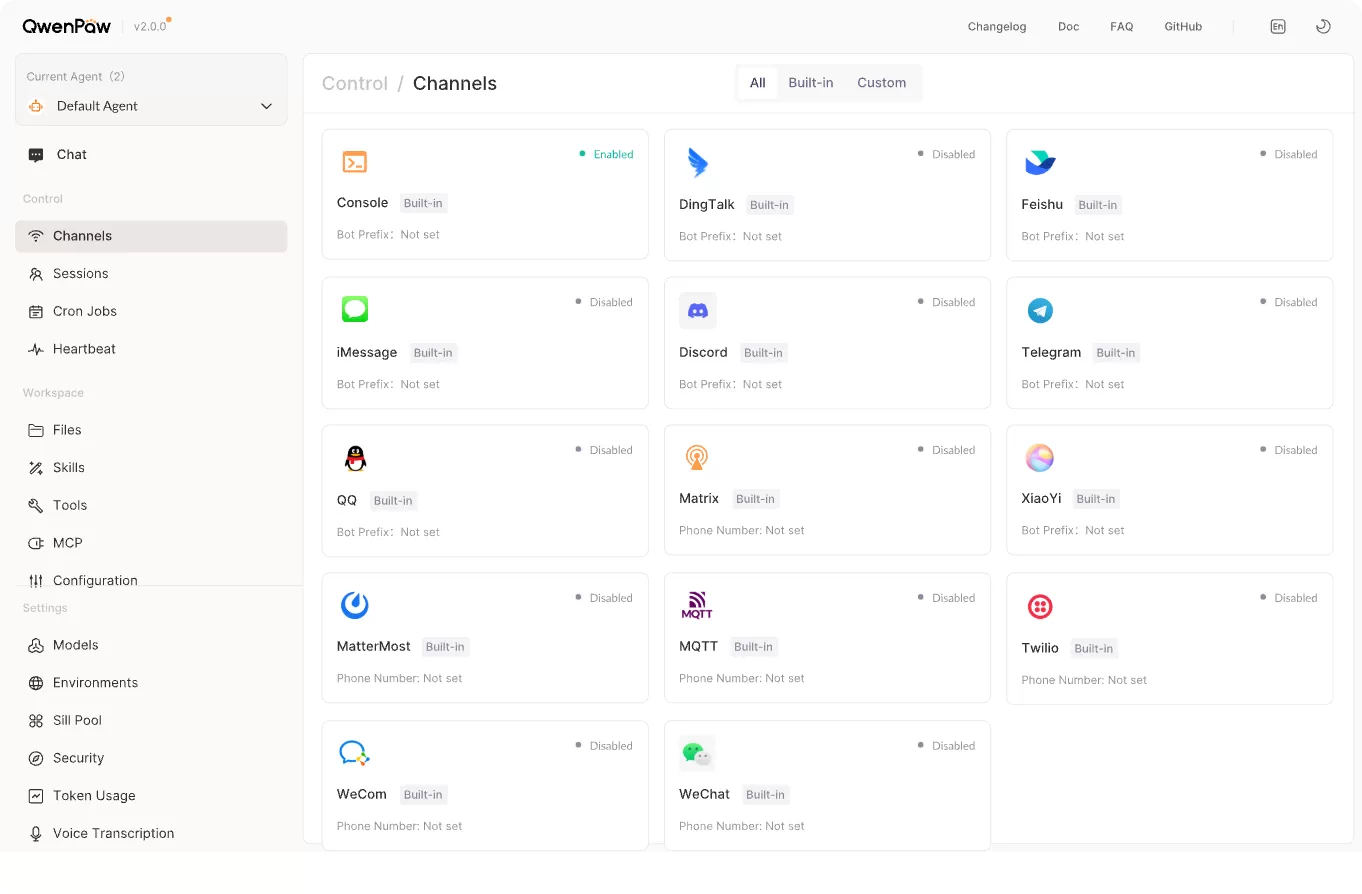Screen dimensions: 1362x894
Task: Click the DingTalk blue wing icon
Action: click(x=697, y=163)
